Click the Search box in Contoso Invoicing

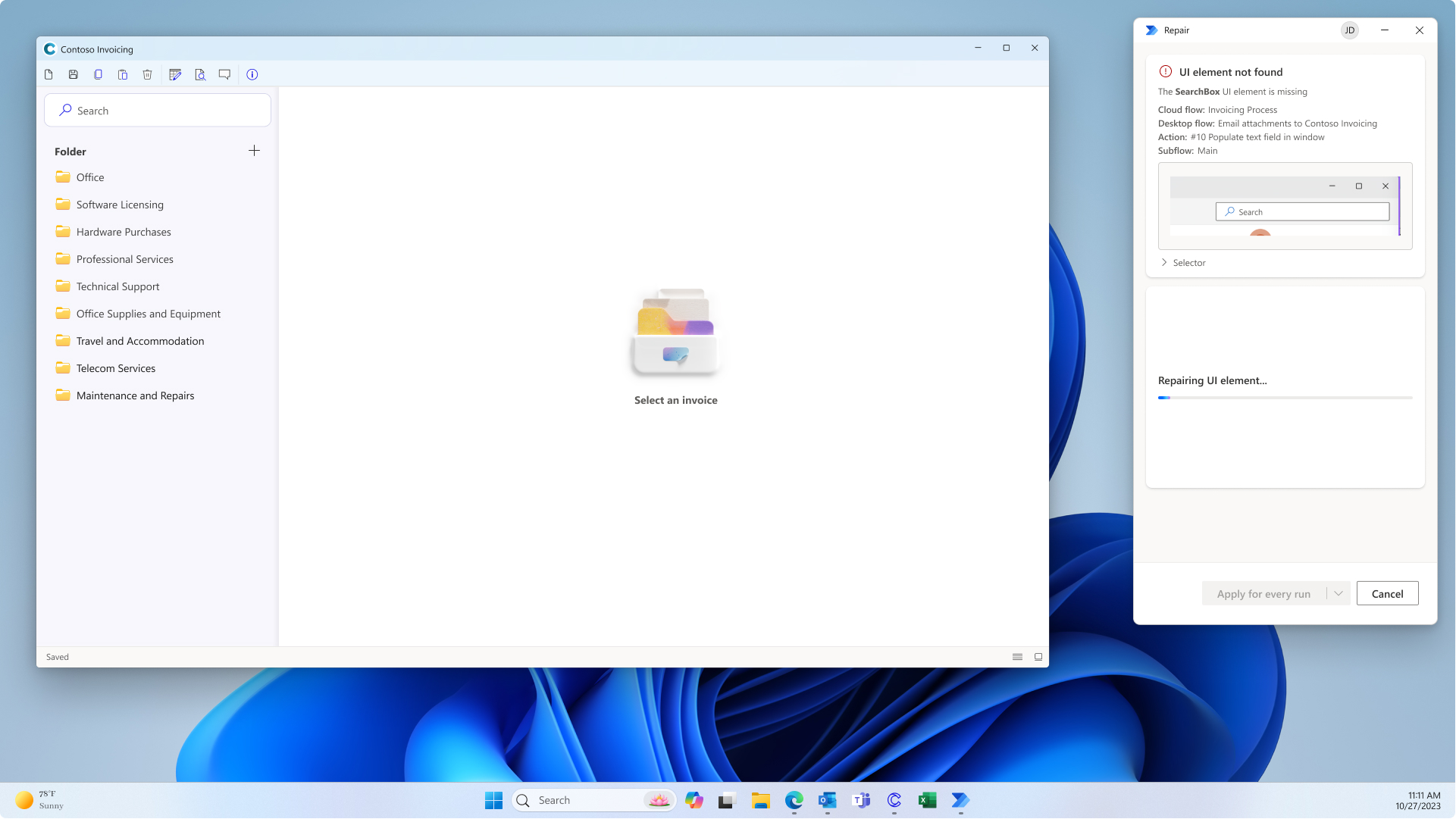[158, 111]
